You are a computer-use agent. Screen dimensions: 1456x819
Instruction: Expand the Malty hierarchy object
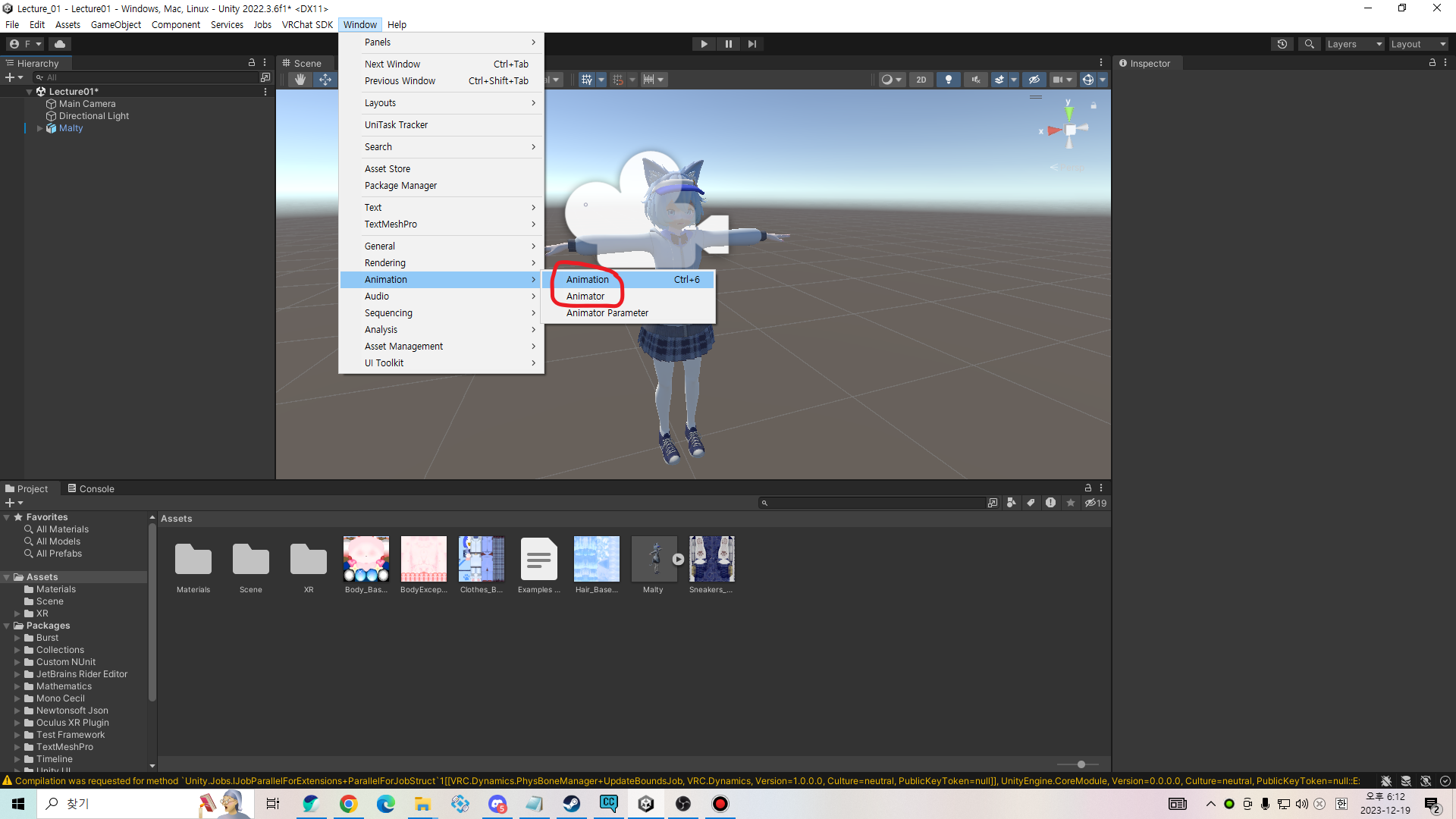click(x=39, y=128)
